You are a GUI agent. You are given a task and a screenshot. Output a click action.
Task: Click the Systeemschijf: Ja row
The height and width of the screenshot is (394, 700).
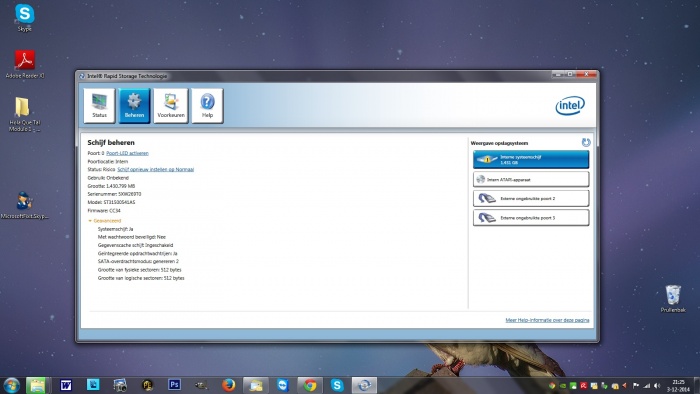115,229
